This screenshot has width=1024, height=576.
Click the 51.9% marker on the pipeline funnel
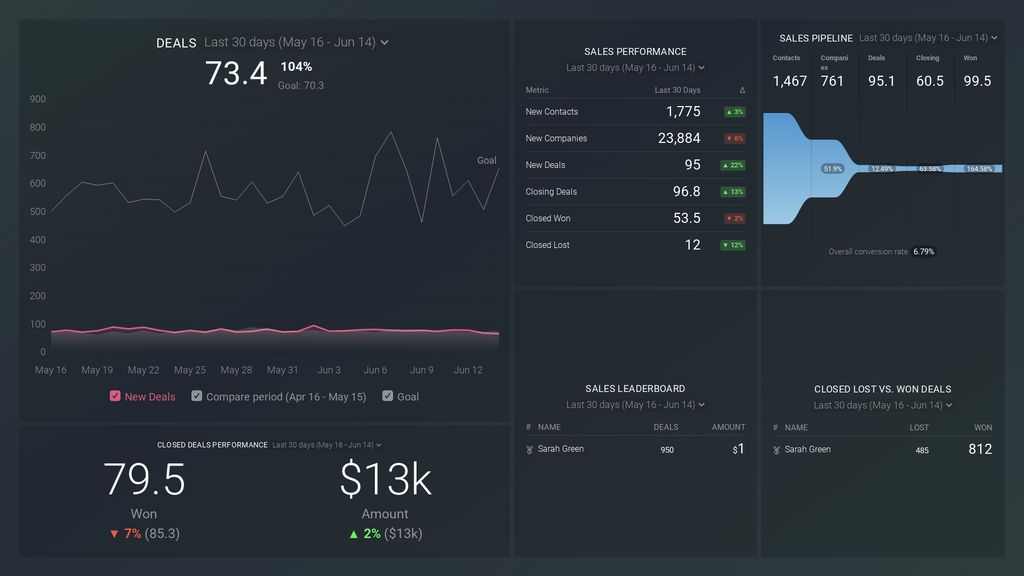(833, 169)
